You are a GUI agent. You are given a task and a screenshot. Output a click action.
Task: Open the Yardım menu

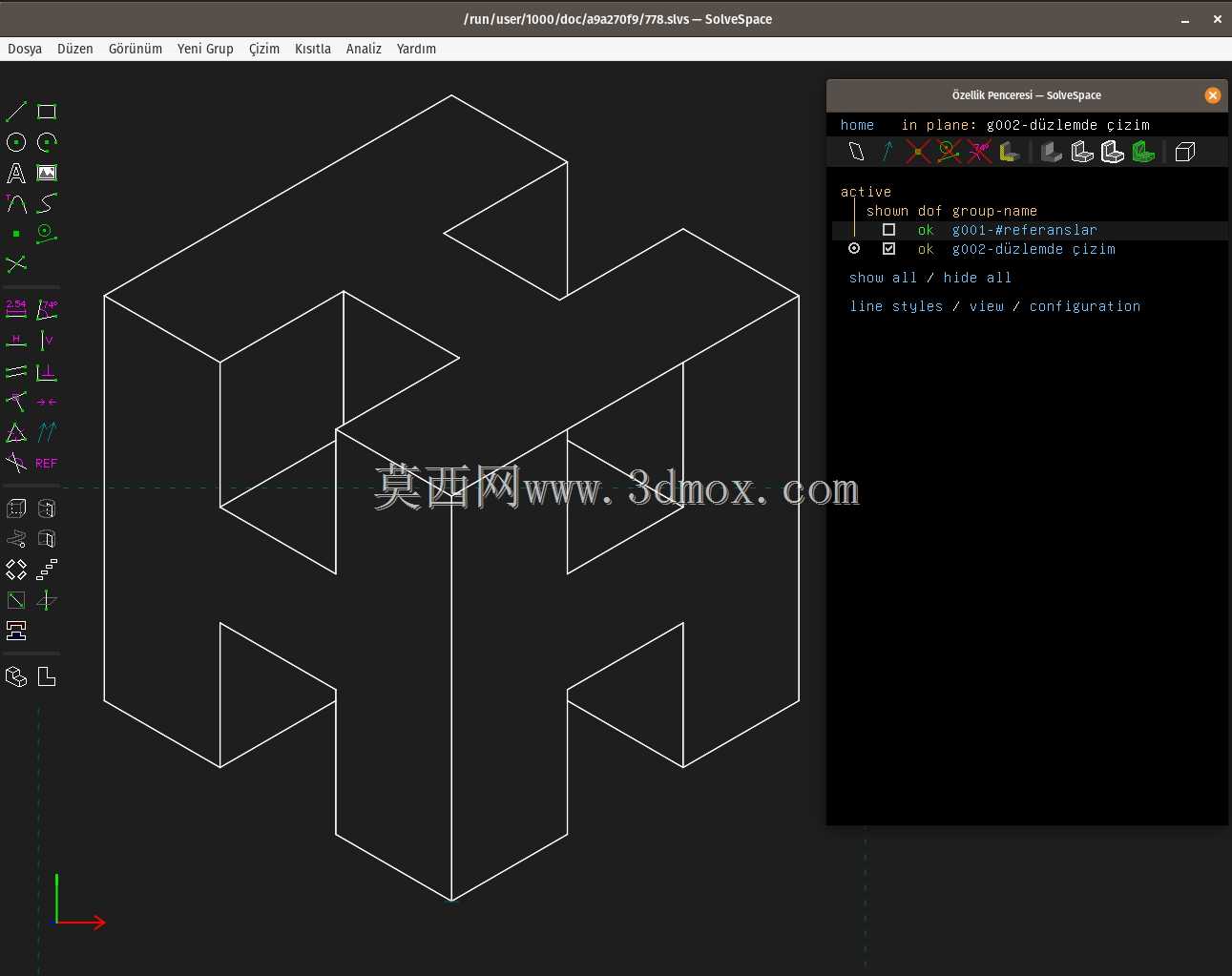coord(416,49)
